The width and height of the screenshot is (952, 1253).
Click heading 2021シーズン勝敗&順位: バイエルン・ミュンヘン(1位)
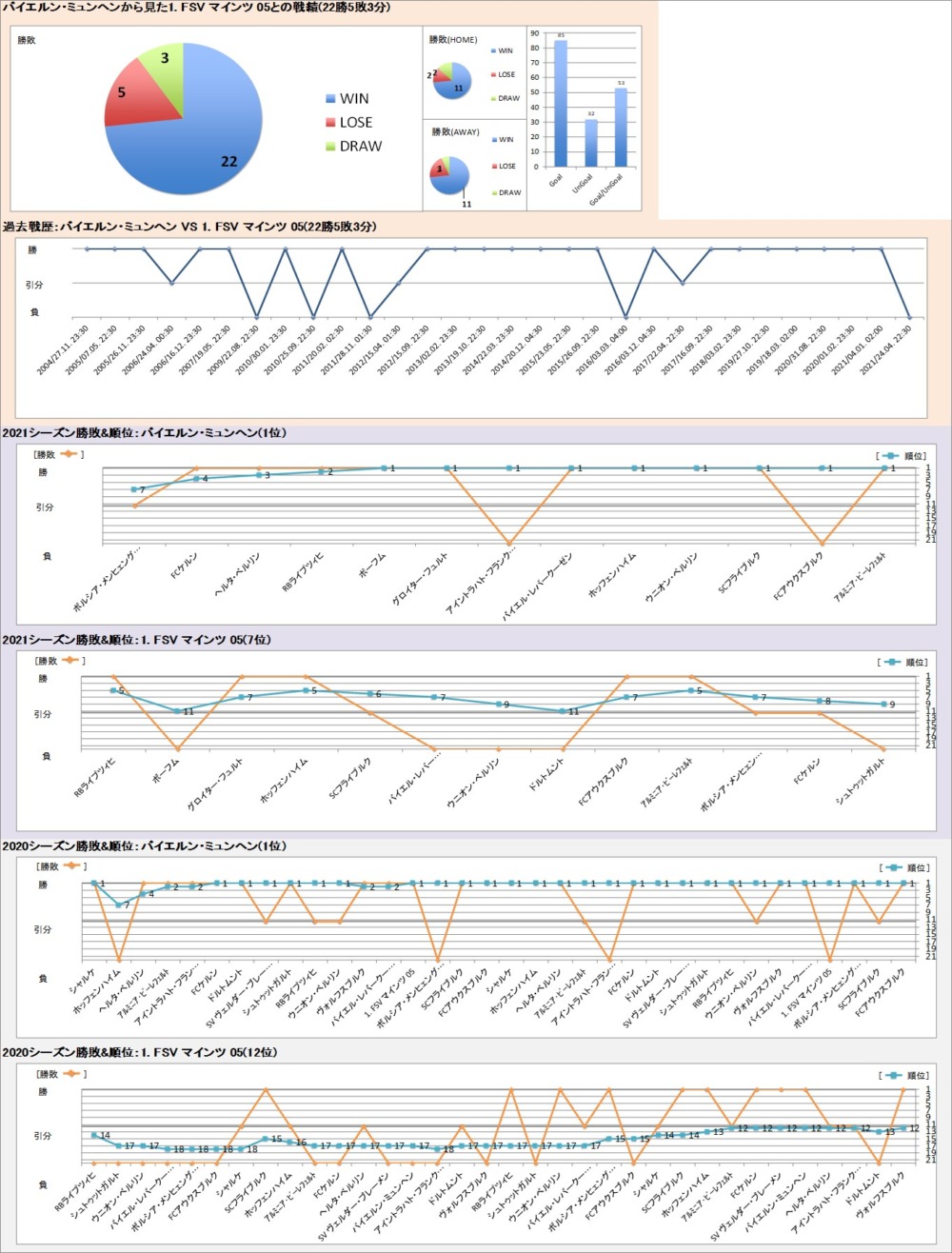click(145, 433)
